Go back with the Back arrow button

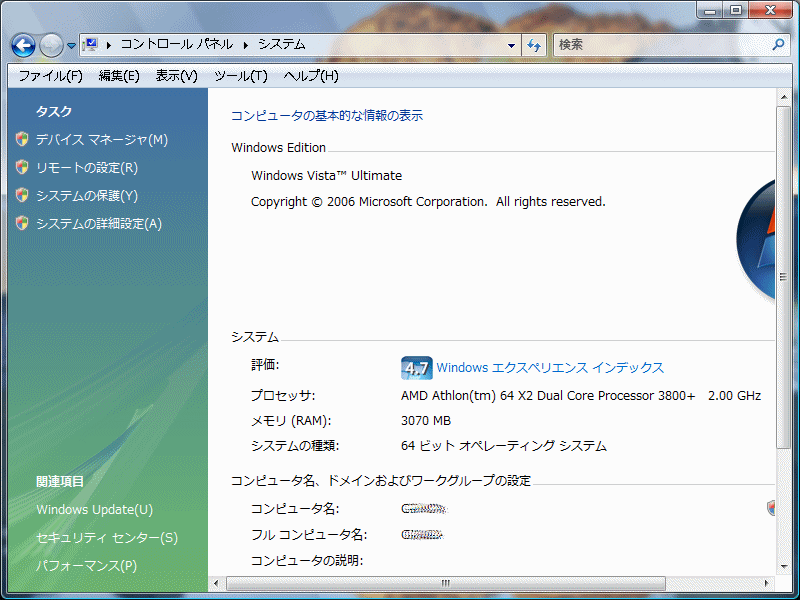click(x=23, y=45)
